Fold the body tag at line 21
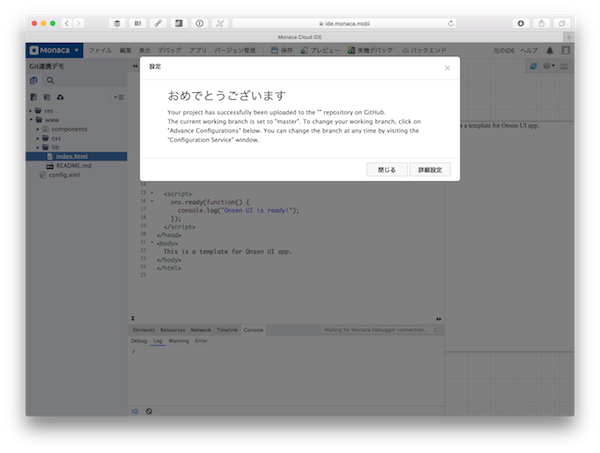This screenshot has width=600, height=453. coord(152,242)
